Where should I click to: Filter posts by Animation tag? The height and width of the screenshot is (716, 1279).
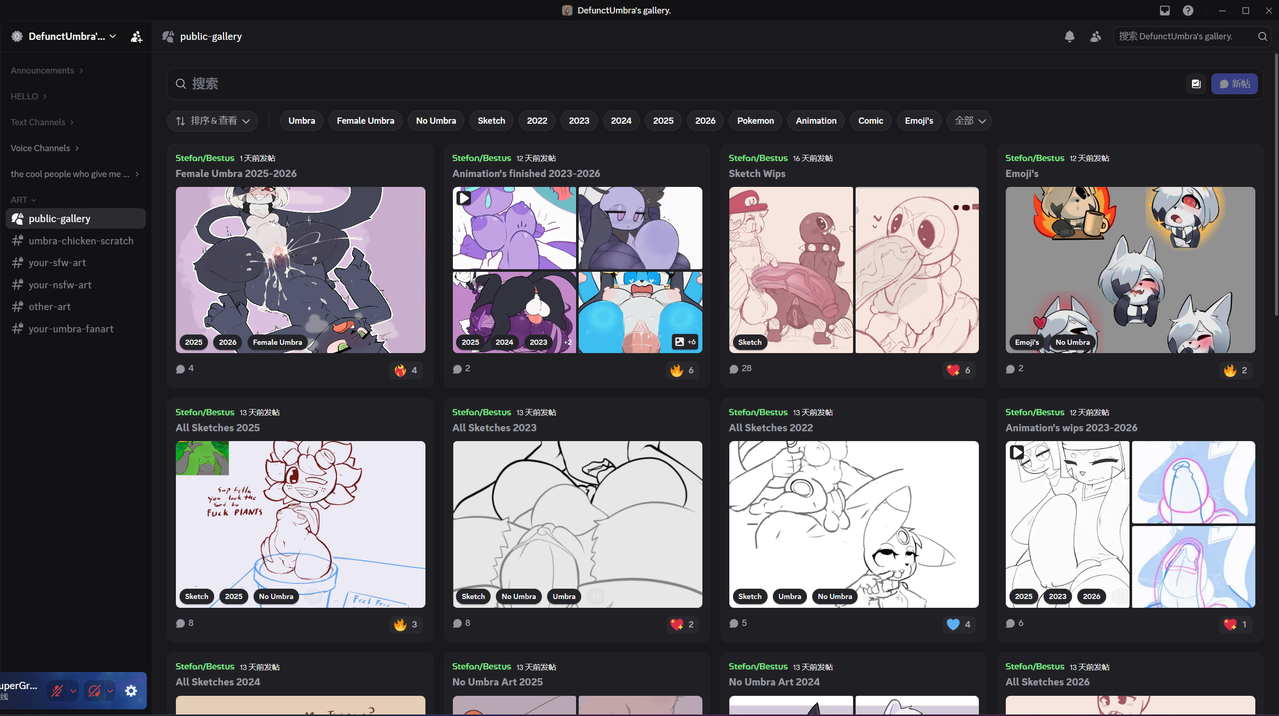point(816,121)
